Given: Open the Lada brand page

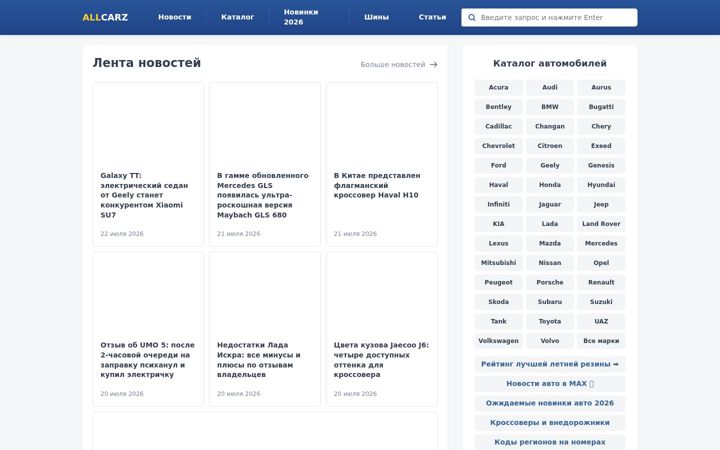Looking at the screenshot, I should (x=550, y=224).
